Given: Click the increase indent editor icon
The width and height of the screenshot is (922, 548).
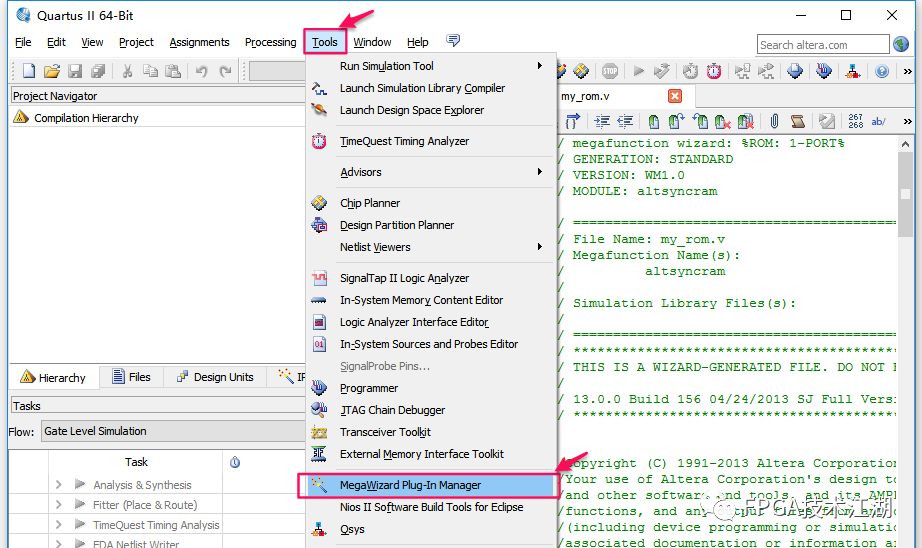Looking at the screenshot, I should (x=602, y=121).
